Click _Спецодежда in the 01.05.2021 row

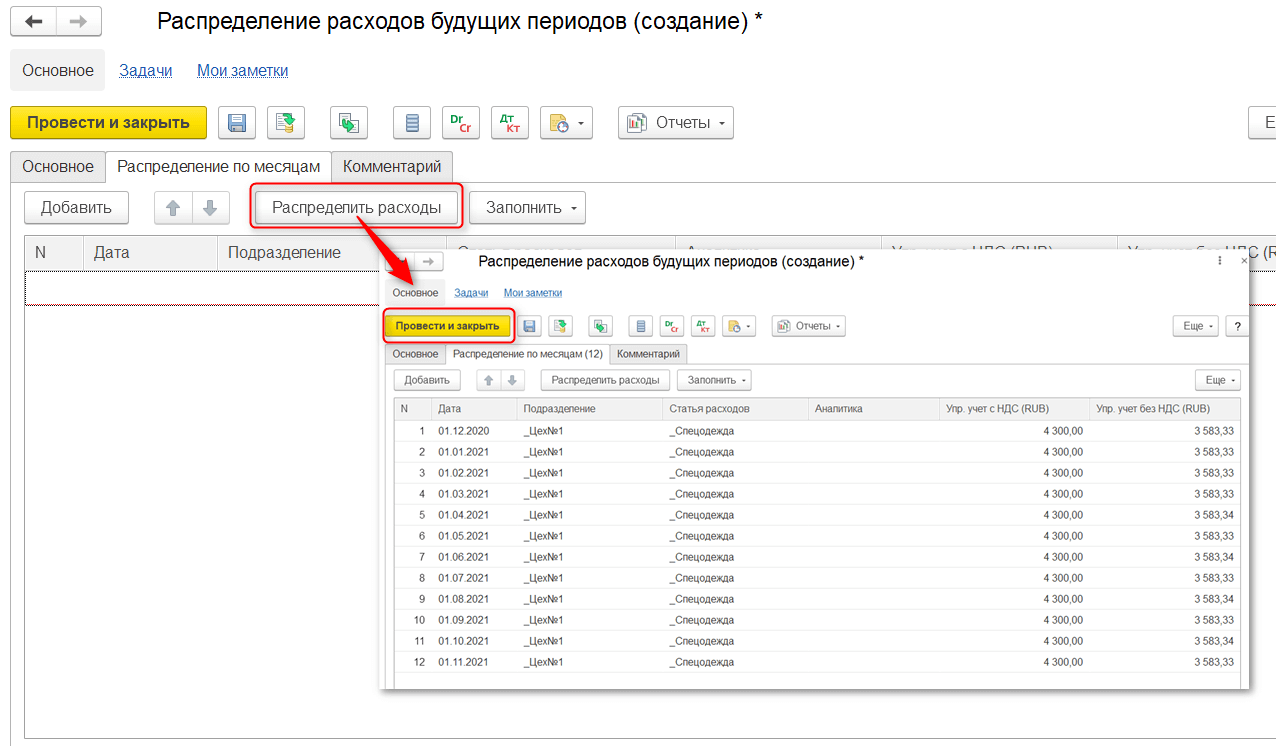pos(702,536)
